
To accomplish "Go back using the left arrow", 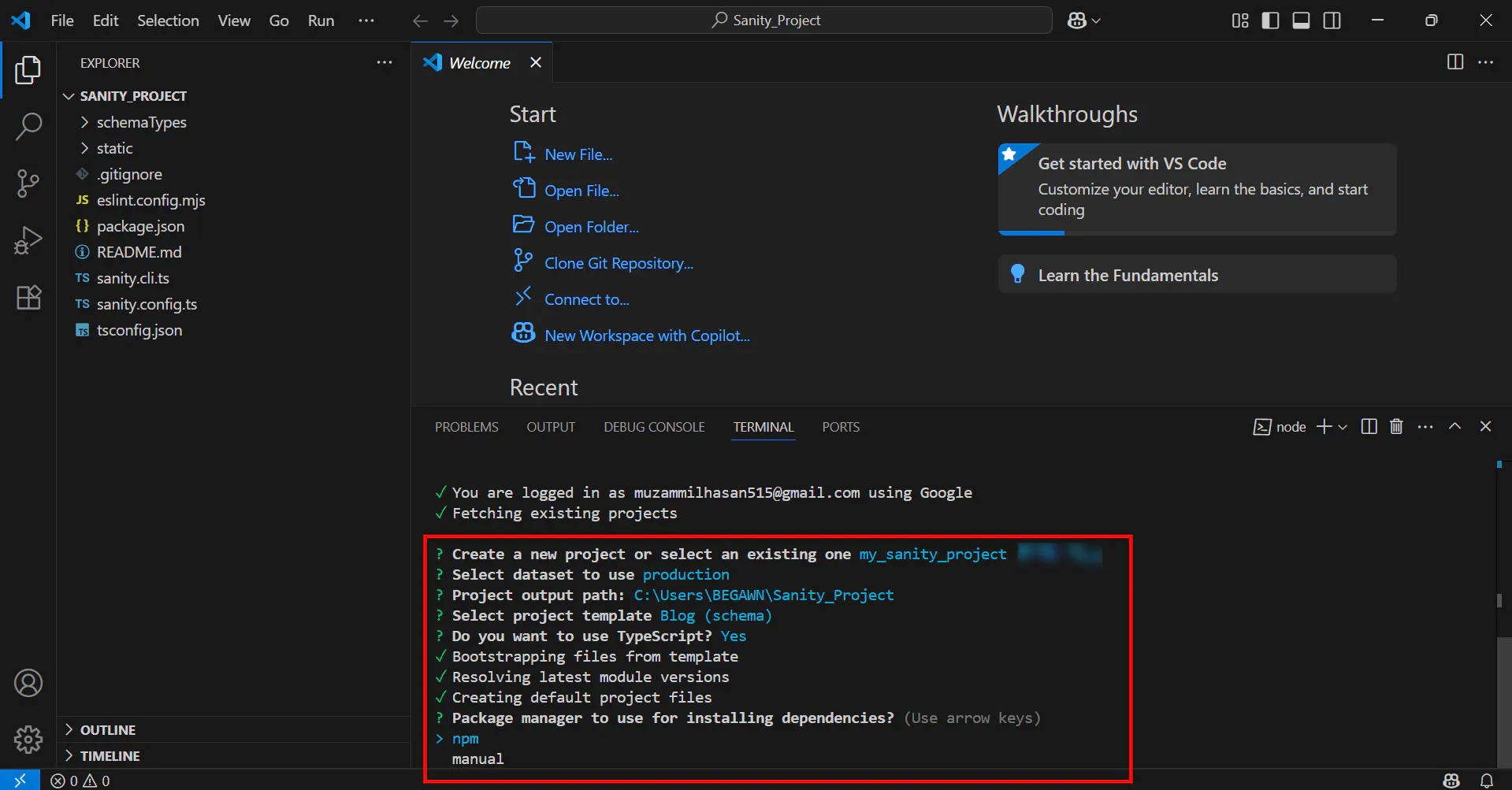I will tap(420, 20).
